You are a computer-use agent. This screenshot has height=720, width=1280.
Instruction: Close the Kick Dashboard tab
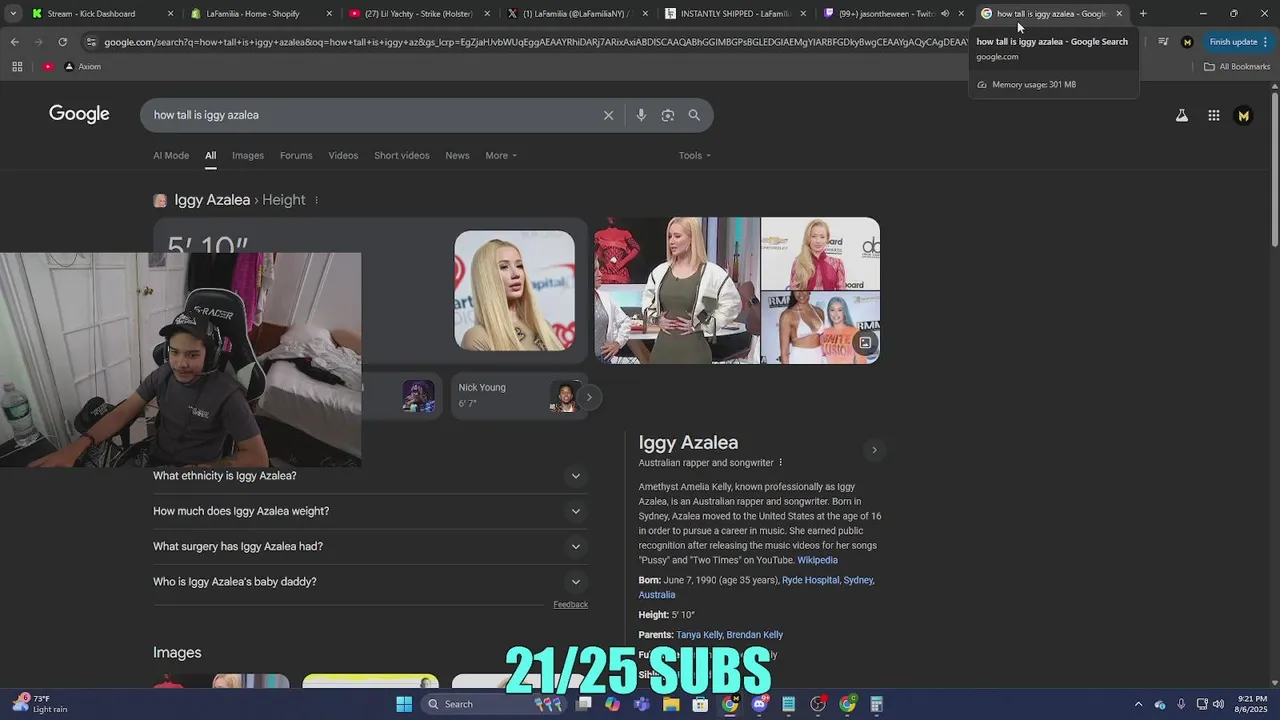(170, 14)
